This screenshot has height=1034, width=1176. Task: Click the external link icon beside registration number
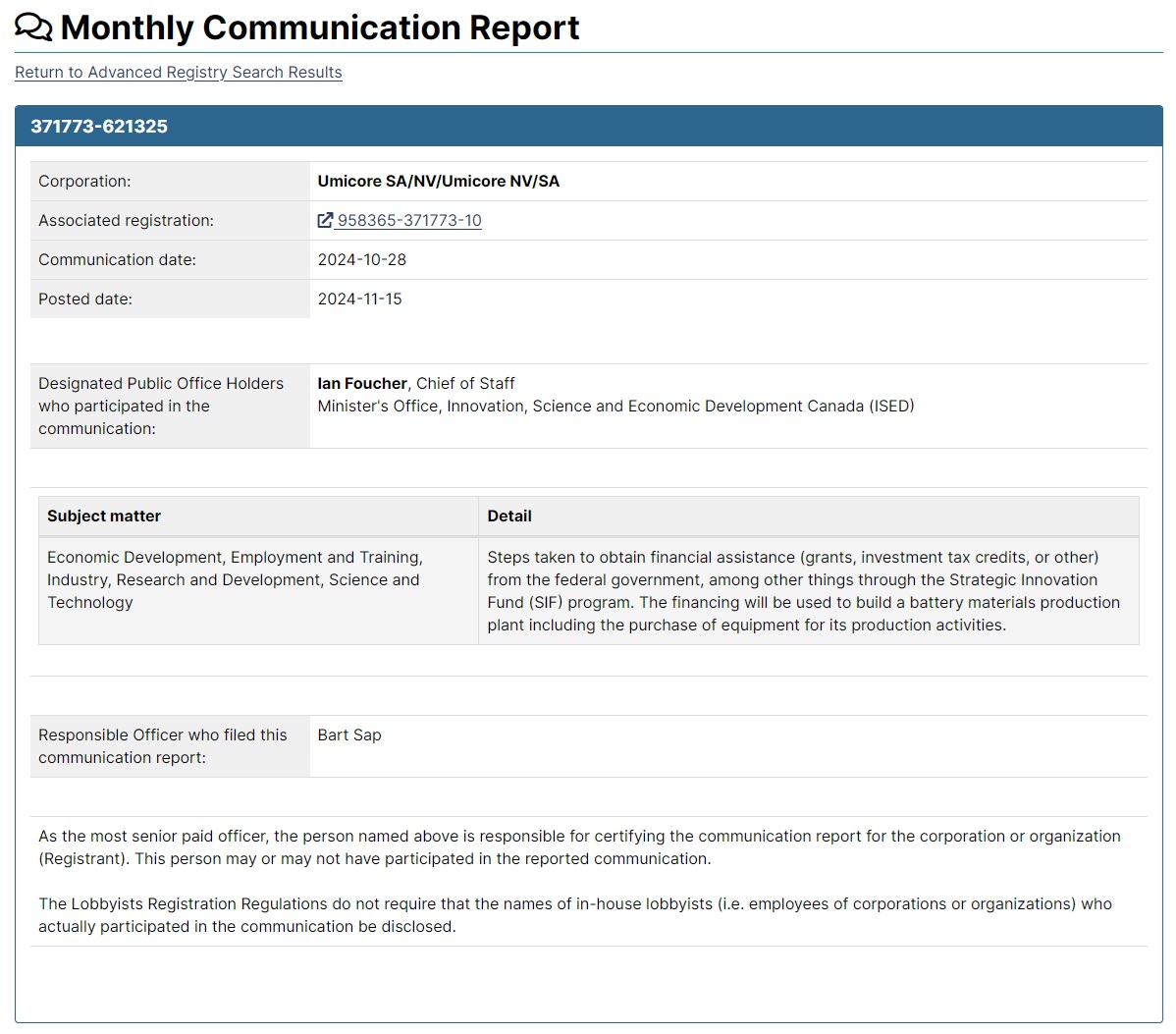point(325,220)
